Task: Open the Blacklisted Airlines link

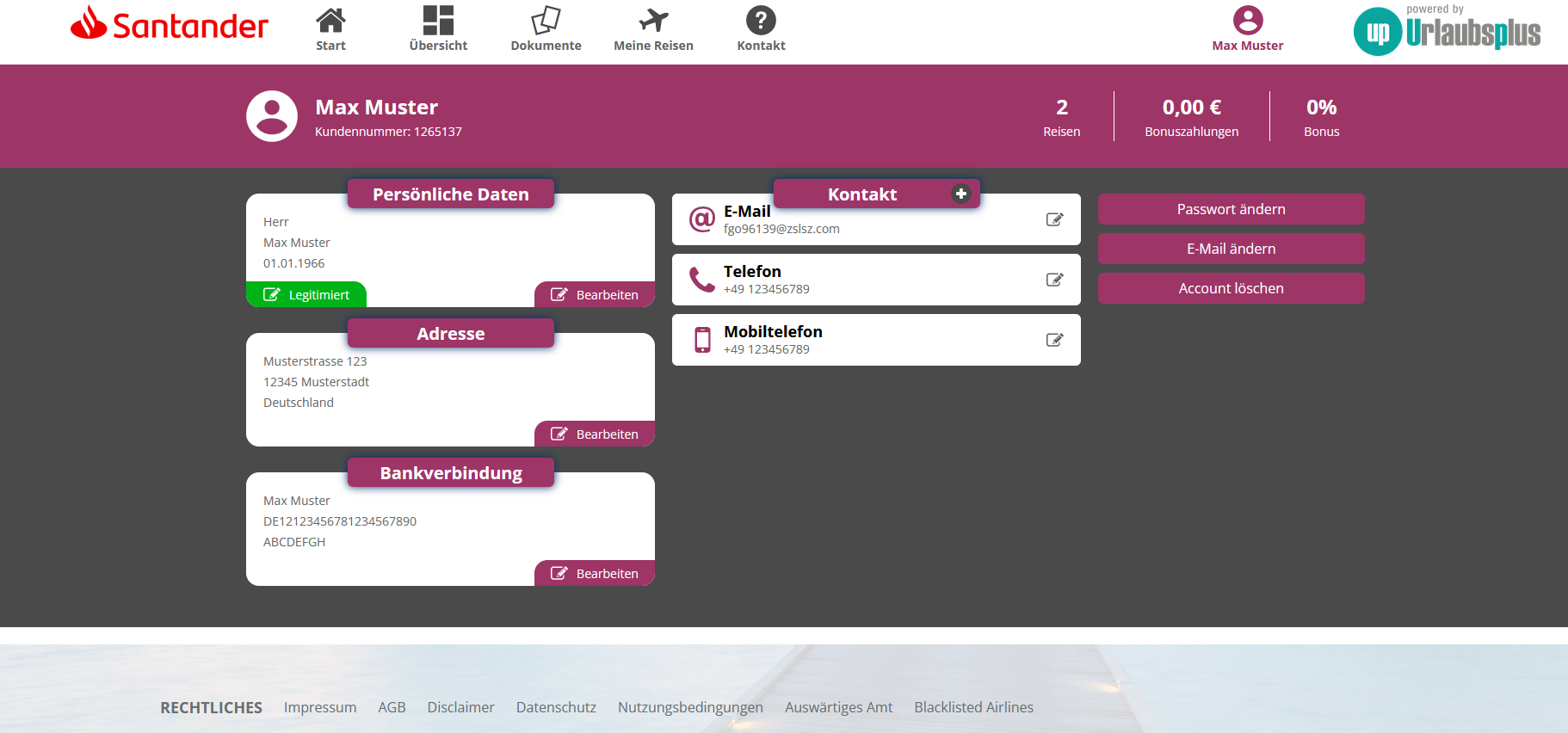Action: coord(973,707)
